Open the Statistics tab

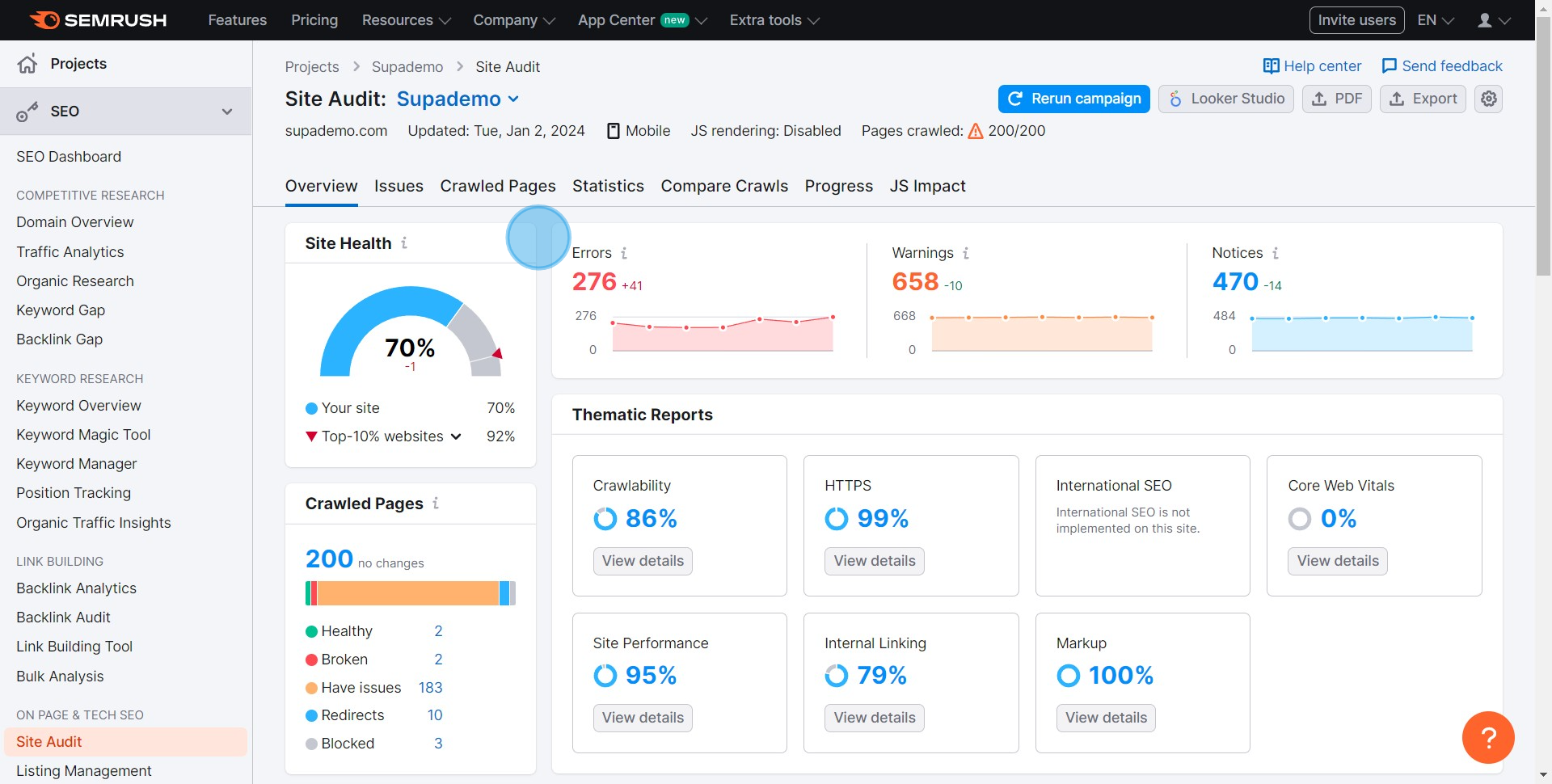click(608, 186)
